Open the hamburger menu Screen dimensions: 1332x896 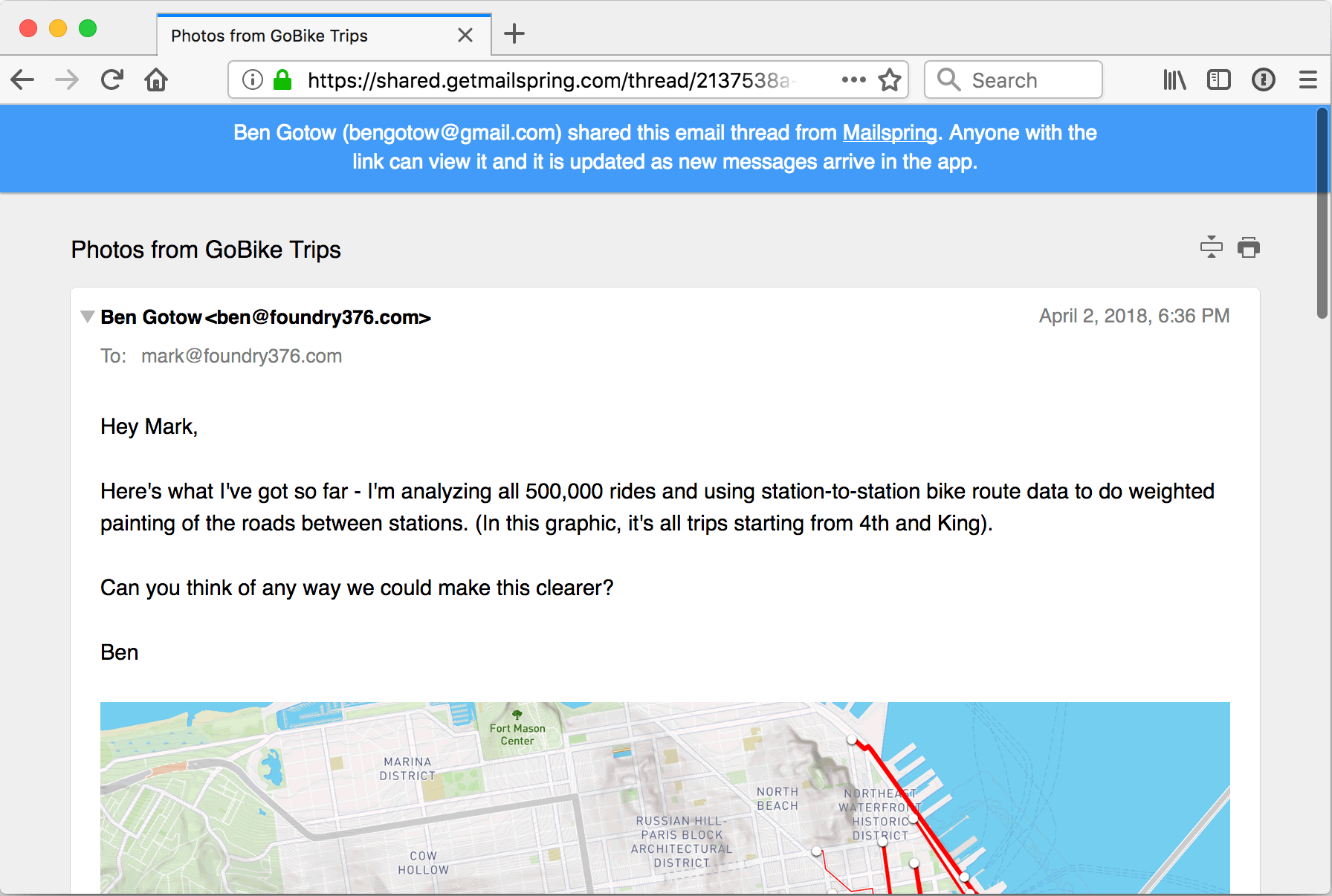tap(1308, 79)
